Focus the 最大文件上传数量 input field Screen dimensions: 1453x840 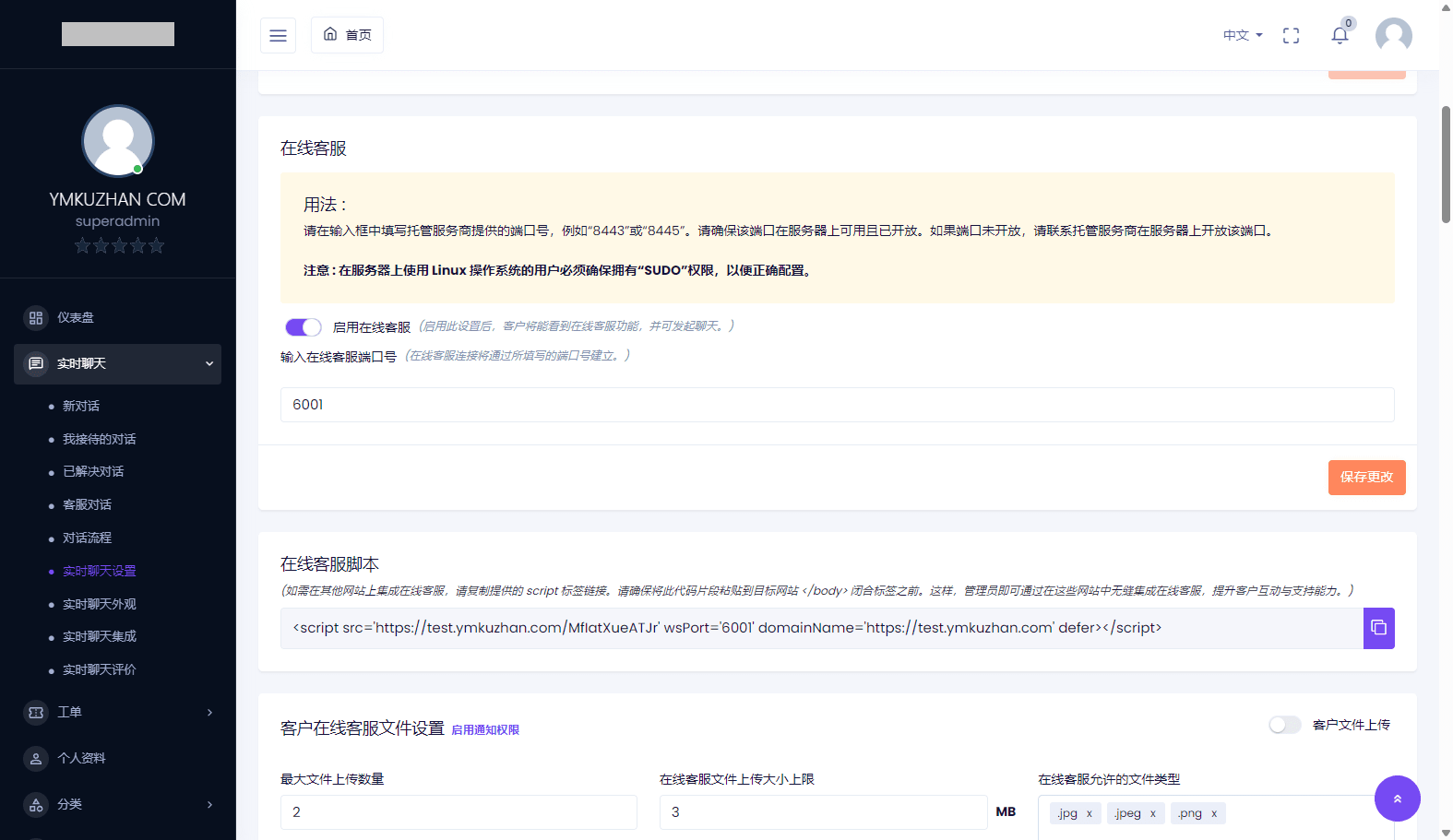tap(459, 812)
